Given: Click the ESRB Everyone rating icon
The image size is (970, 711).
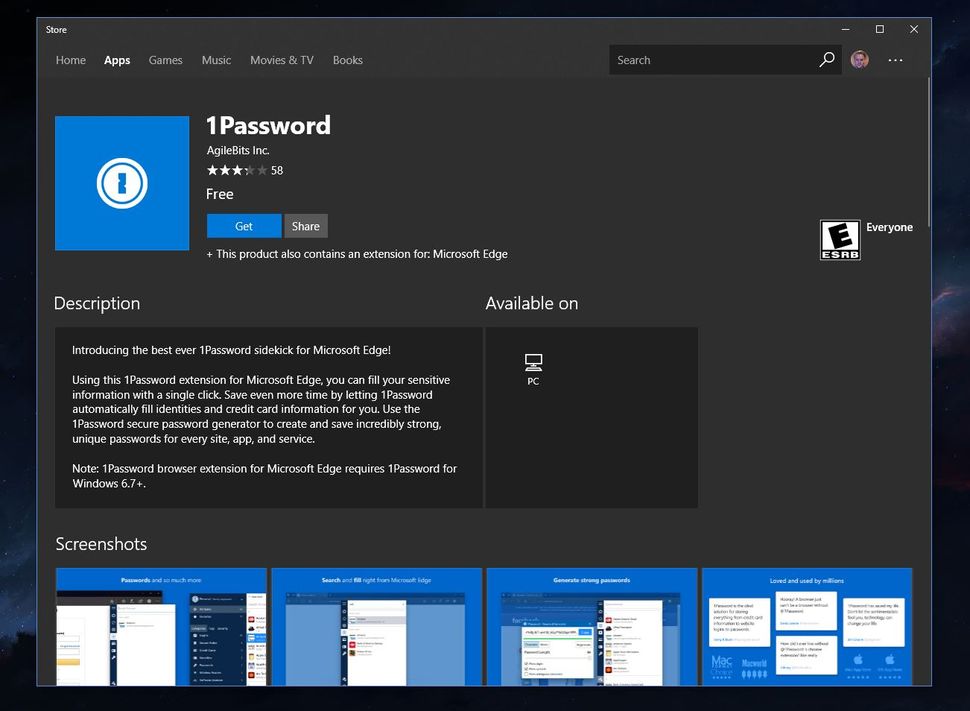Looking at the screenshot, I should (x=840, y=240).
